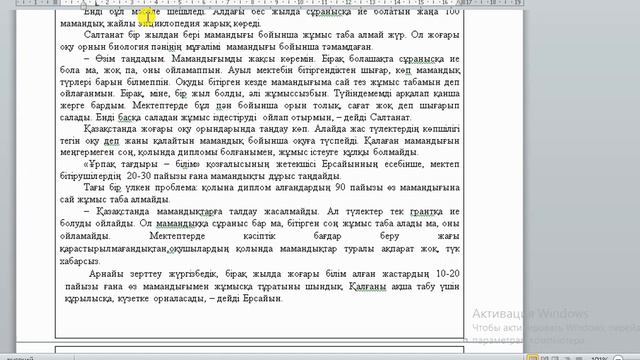Viewport: 640px width, 360px height.
Task: Click the word "кәсіптік"
Action: [x=259, y=236]
